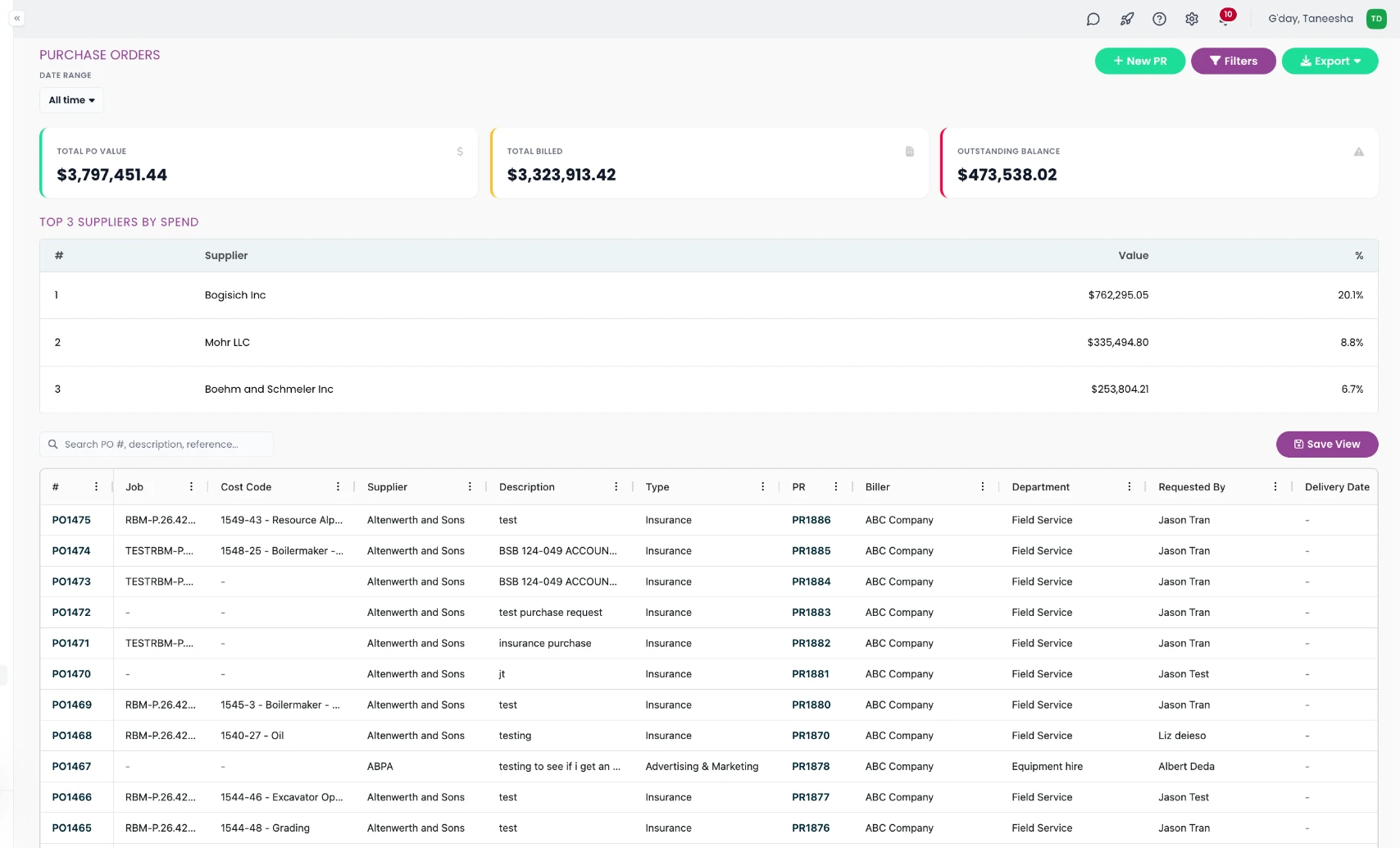Open the help question mark icon
Viewport: 1400px width, 848px height.
click(x=1159, y=19)
